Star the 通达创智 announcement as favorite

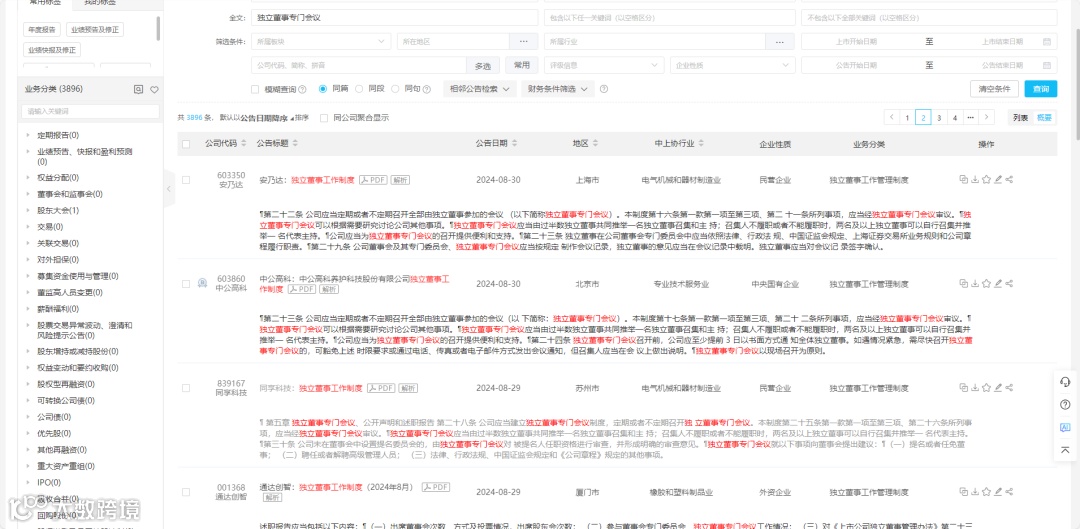click(x=986, y=492)
